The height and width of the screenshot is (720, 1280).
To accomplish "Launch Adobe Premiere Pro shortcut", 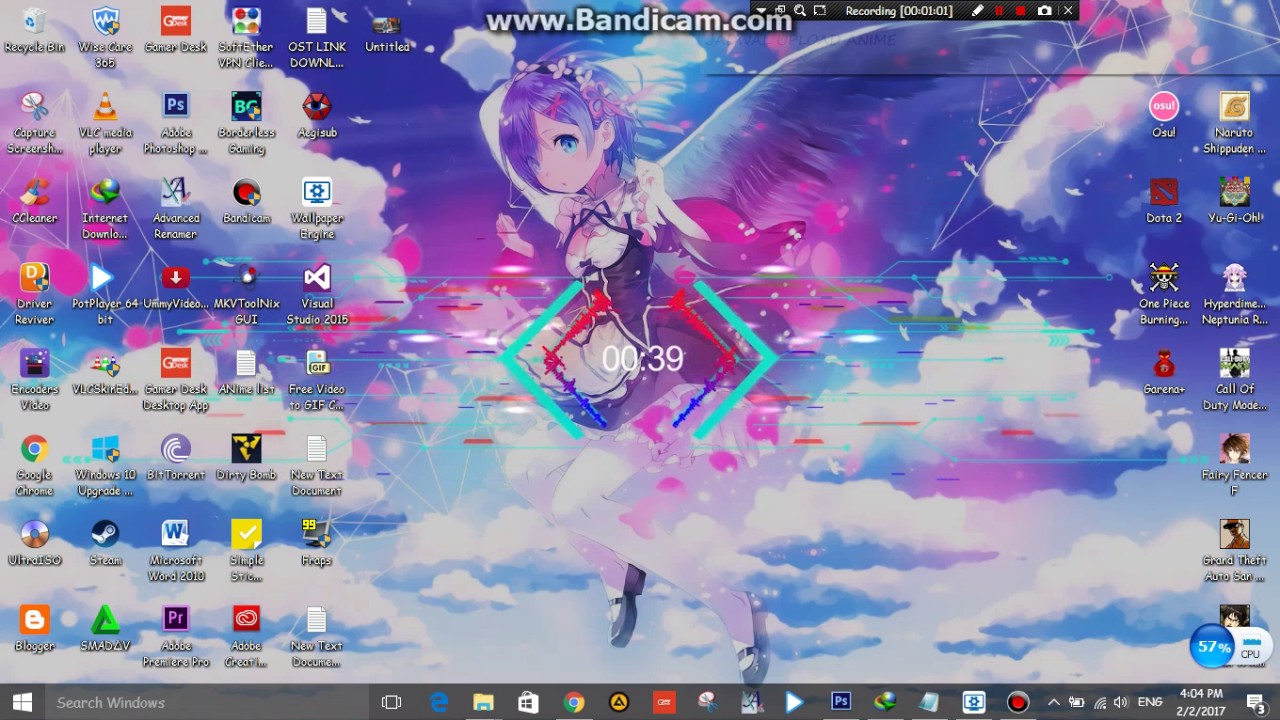I will click(x=176, y=637).
